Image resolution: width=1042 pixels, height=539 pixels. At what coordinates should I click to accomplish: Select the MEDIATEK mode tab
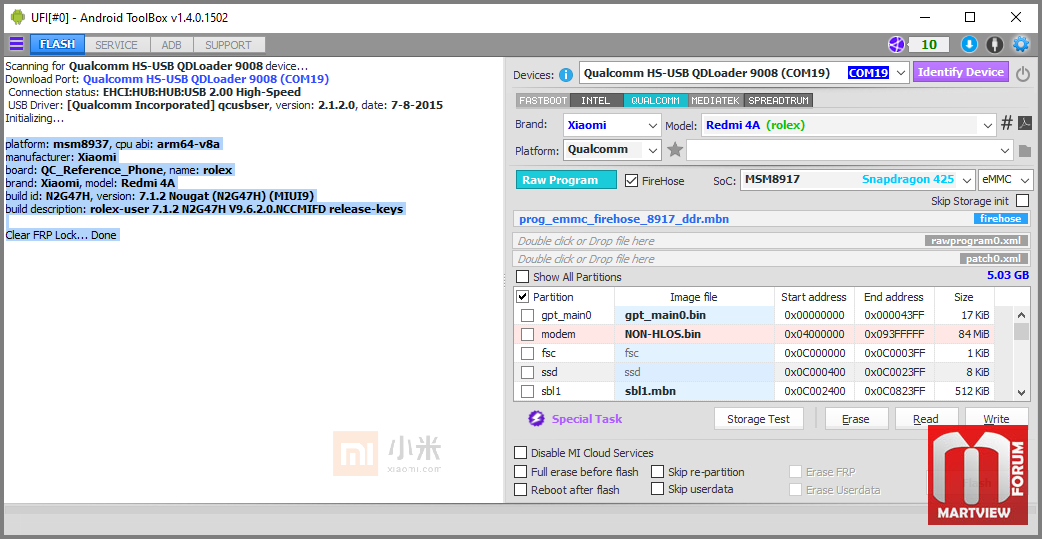click(x=716, y=100)
